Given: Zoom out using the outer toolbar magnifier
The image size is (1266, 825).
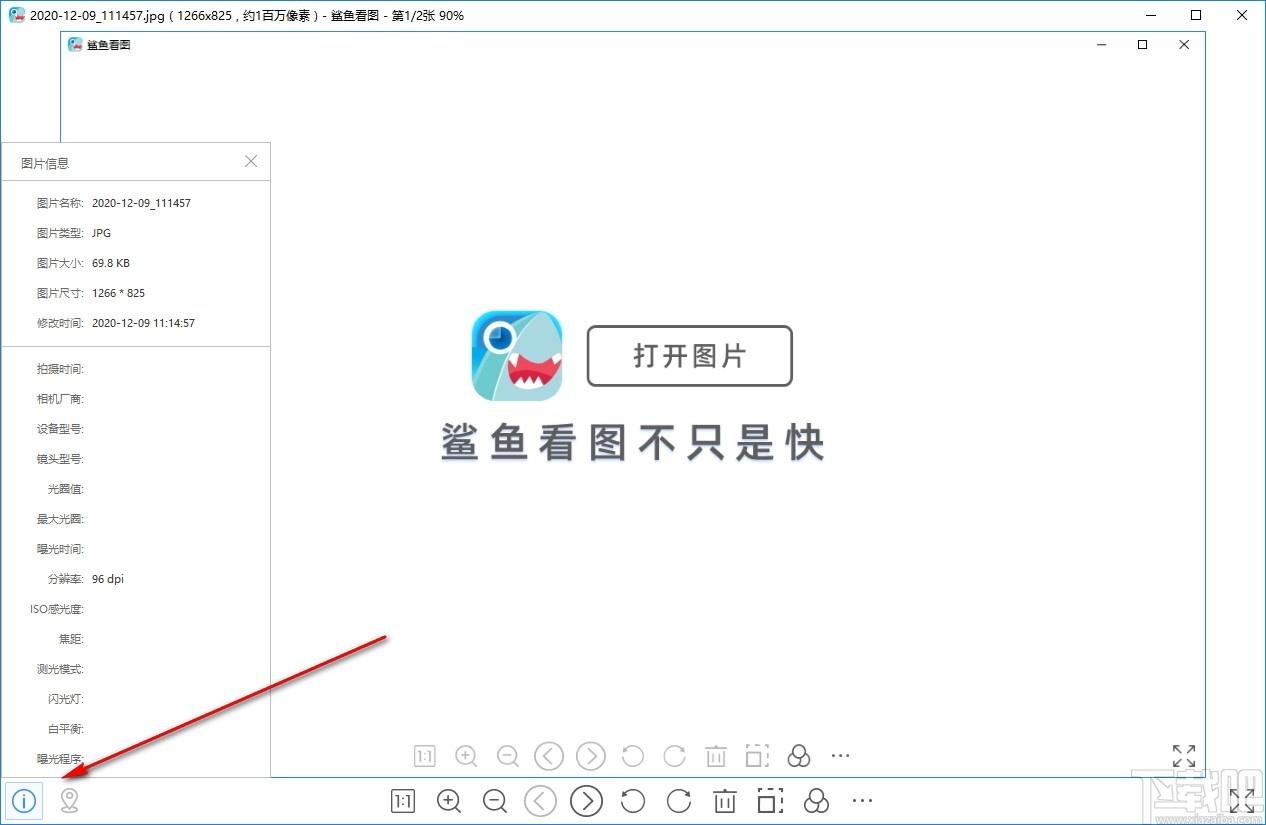Looking at the screenshot, I should click(495, 801).
